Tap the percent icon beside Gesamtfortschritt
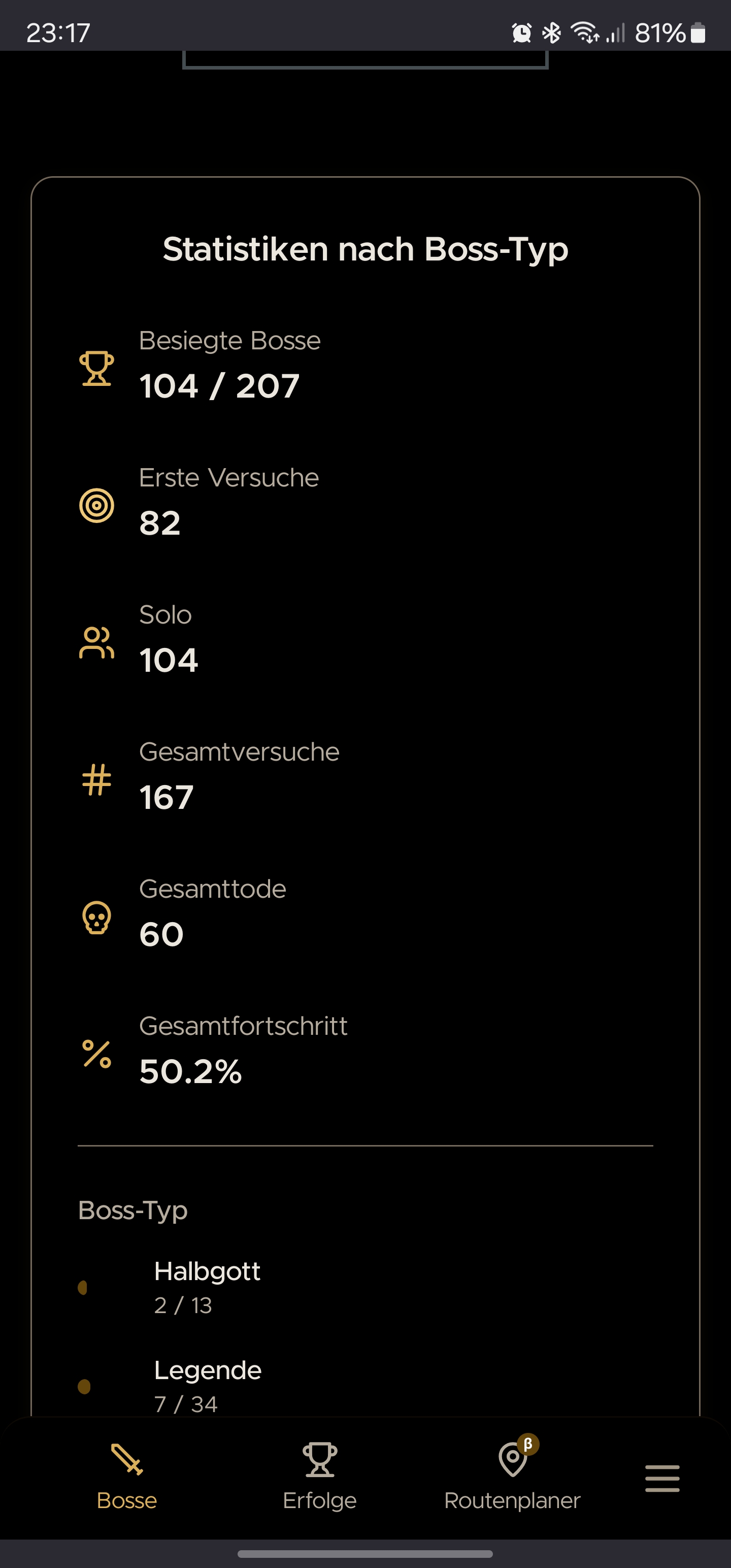 coord(96,1054)
